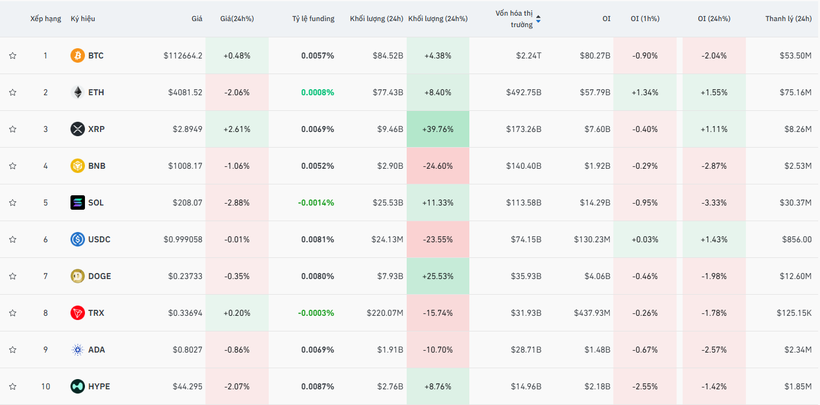Click the BNB coin icon
The height and width of the screenshot is (405, 820).
[77, 166]
